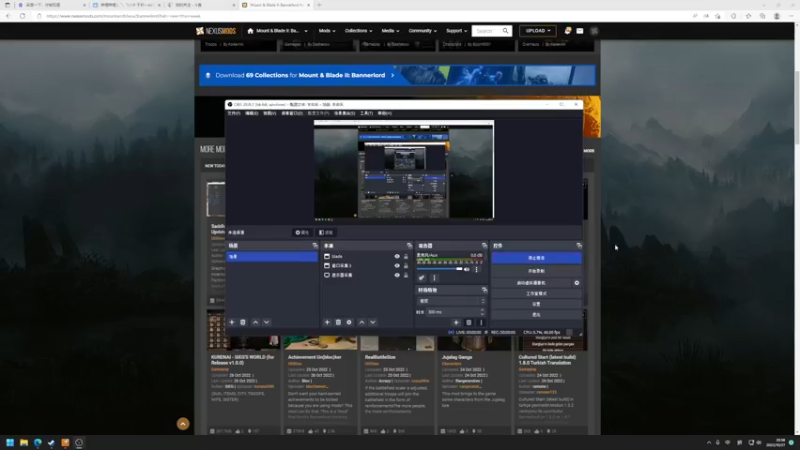Open the mixer panel menu dots
Viewport: 800px width, 450px height.
click(x=434, y=278)
